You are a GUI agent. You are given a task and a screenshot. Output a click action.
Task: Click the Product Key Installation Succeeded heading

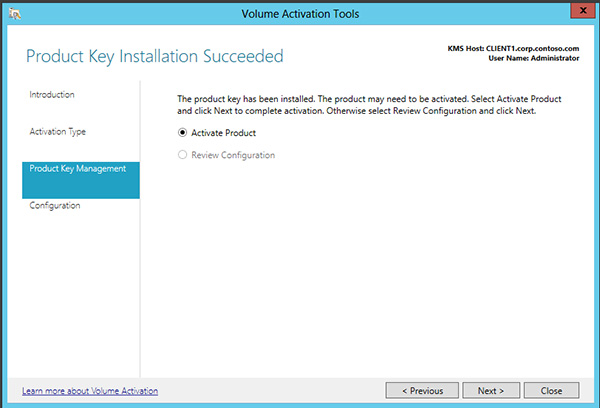pyautogui.click(x=154, y=56)
